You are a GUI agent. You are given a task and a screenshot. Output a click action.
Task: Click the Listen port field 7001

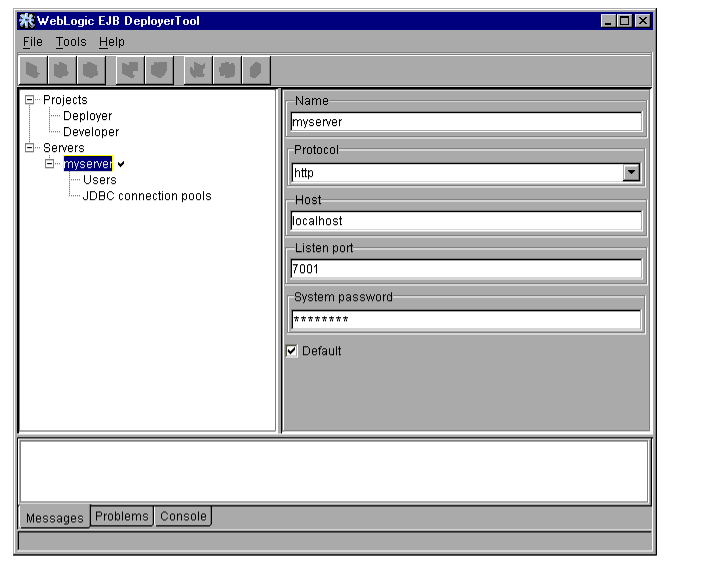466,269
